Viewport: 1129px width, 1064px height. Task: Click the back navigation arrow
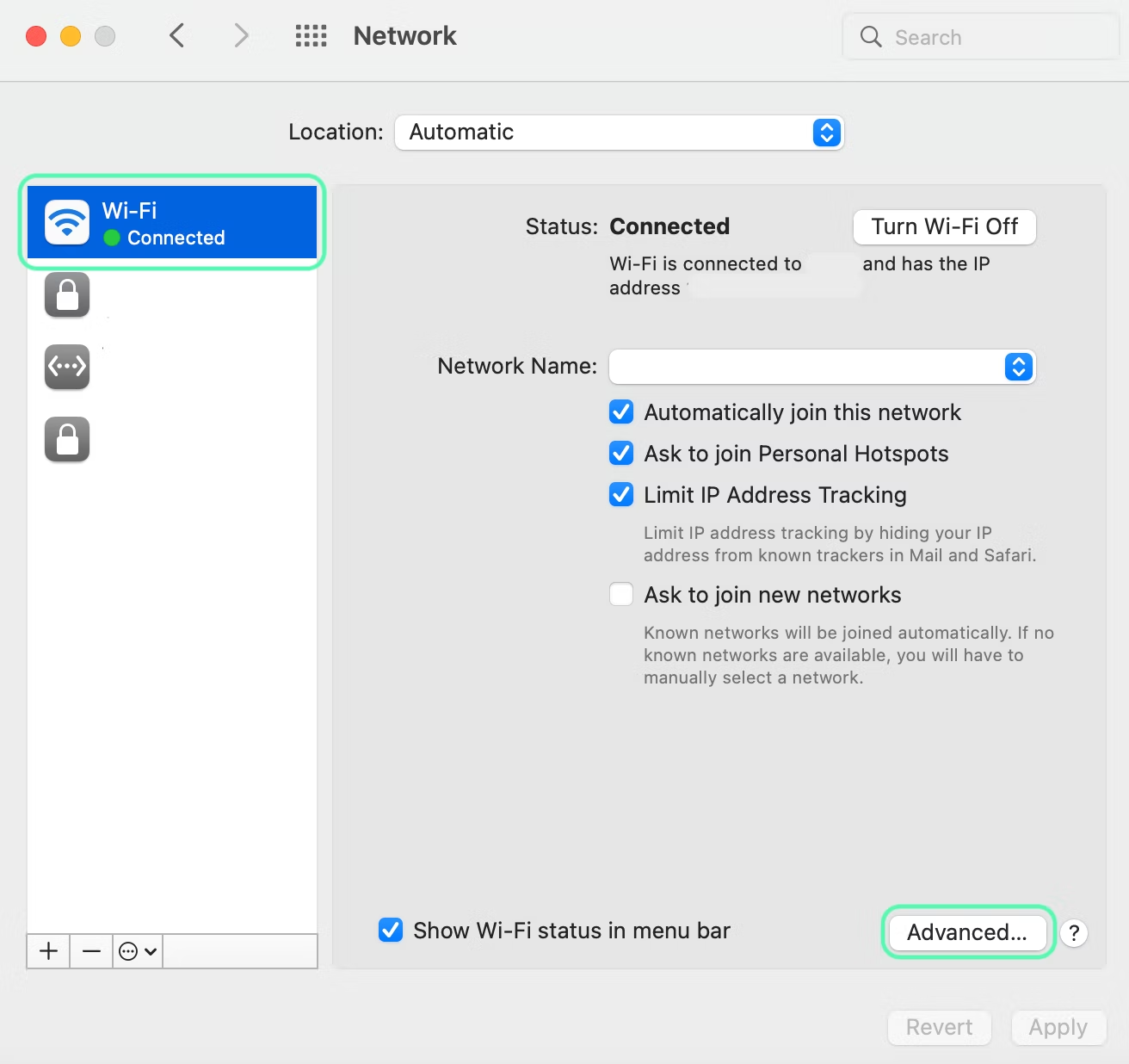tap(176, 35)
